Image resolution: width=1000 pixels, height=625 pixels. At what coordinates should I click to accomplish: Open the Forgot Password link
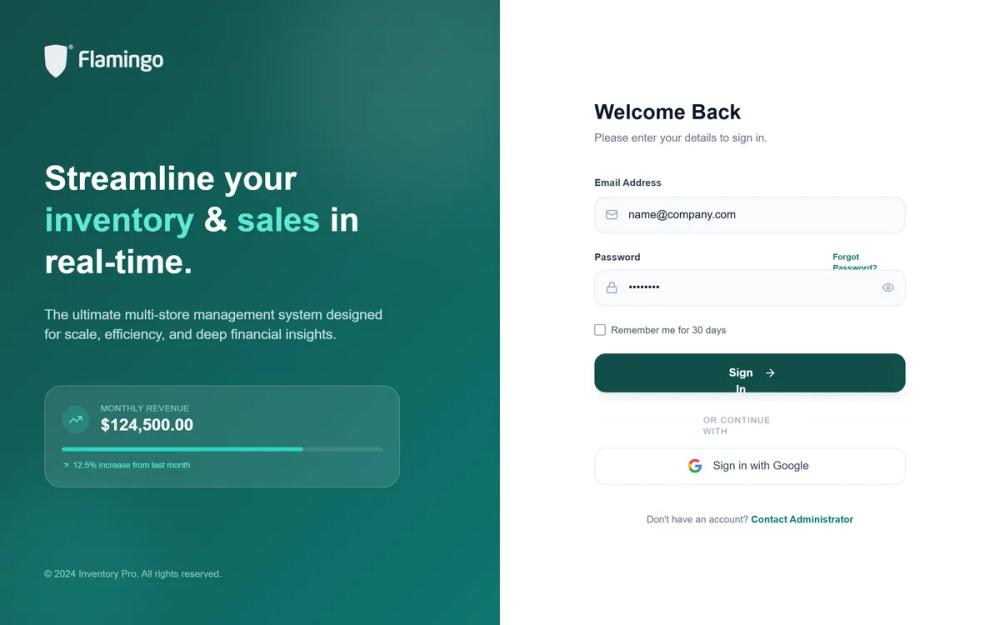point(855,261)
